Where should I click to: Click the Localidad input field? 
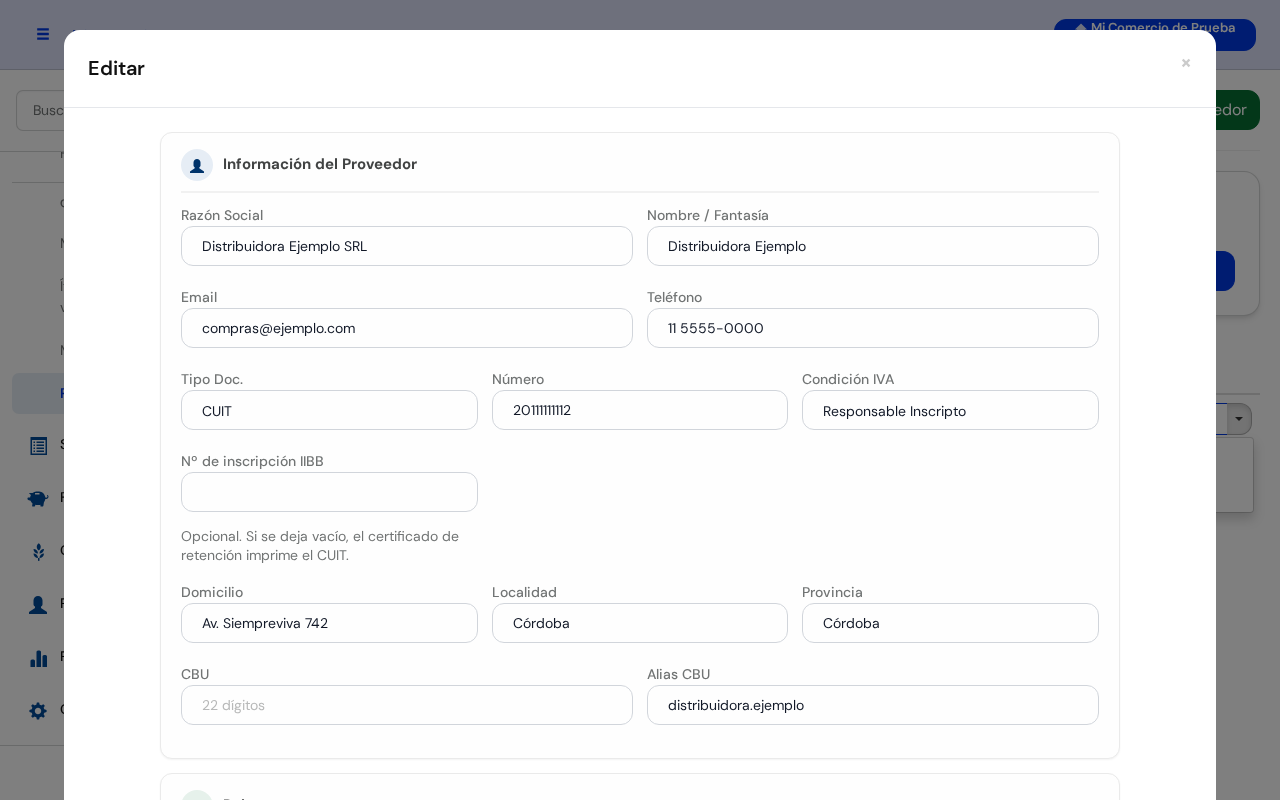[x=640, y=623]
